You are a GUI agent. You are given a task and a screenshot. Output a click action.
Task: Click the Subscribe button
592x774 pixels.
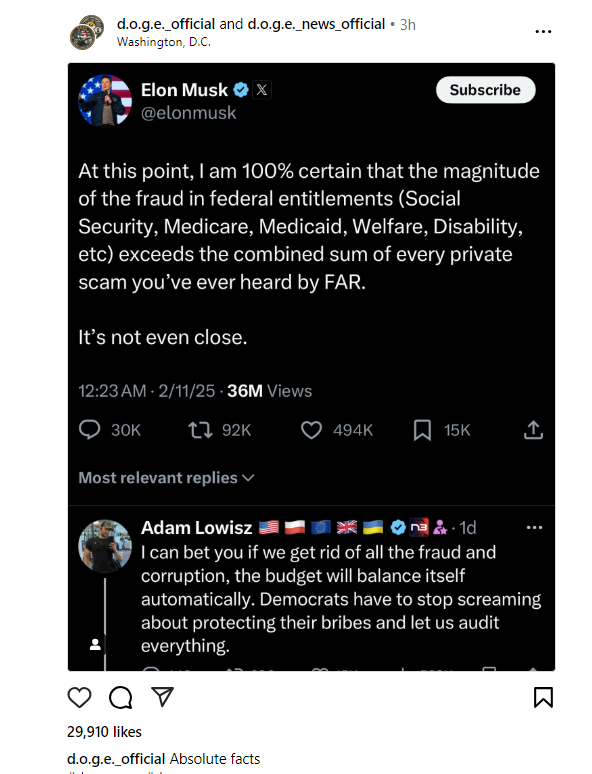pos(485,90)
